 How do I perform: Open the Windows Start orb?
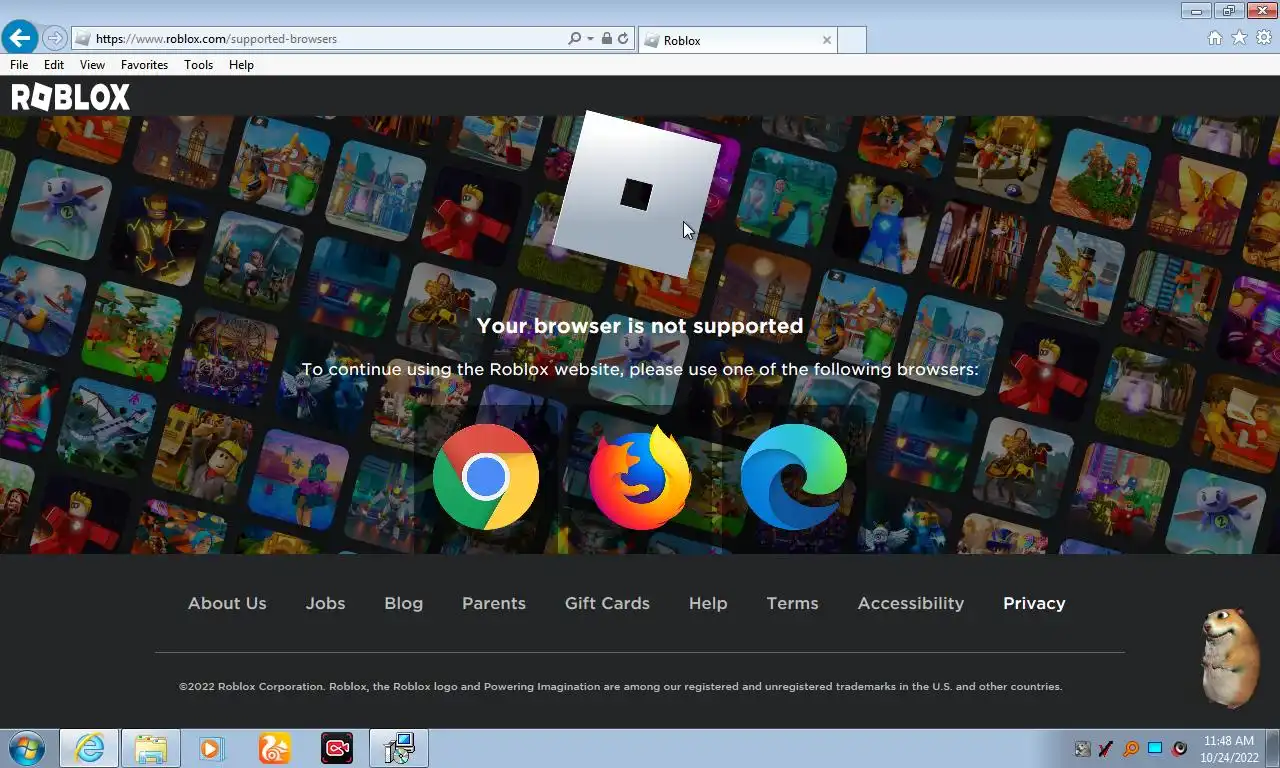(26, 748)
